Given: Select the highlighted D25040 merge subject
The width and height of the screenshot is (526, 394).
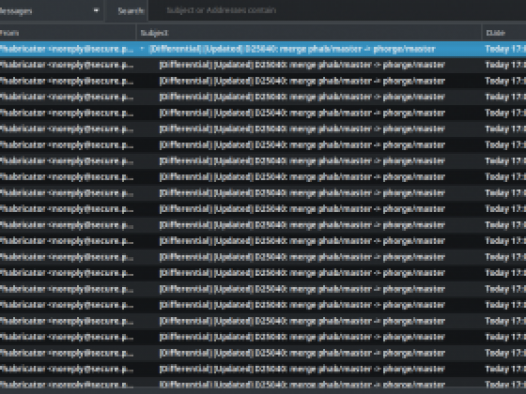Looking at the screenshot, I should 293,49.
